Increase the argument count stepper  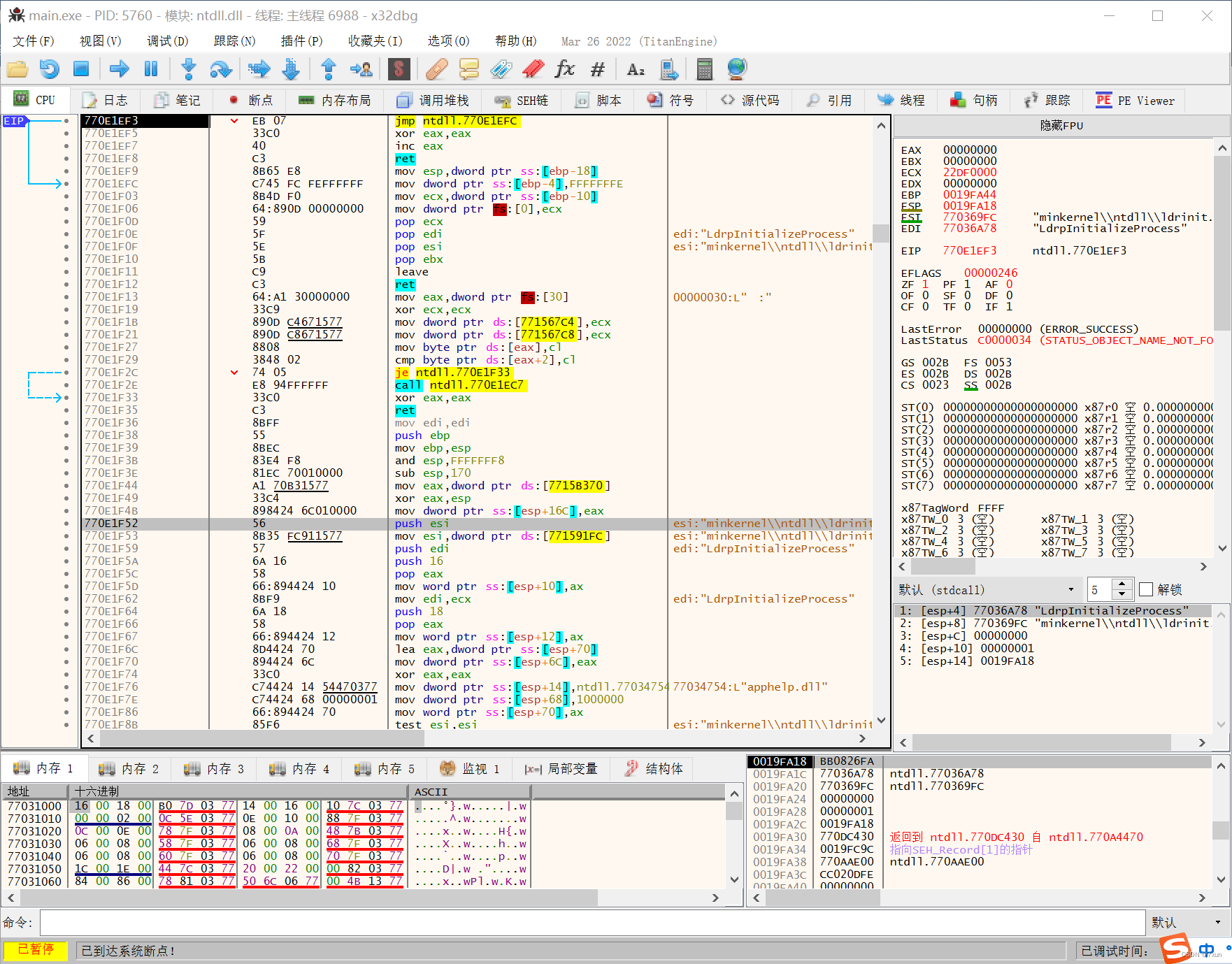[x=1122, y=584]
